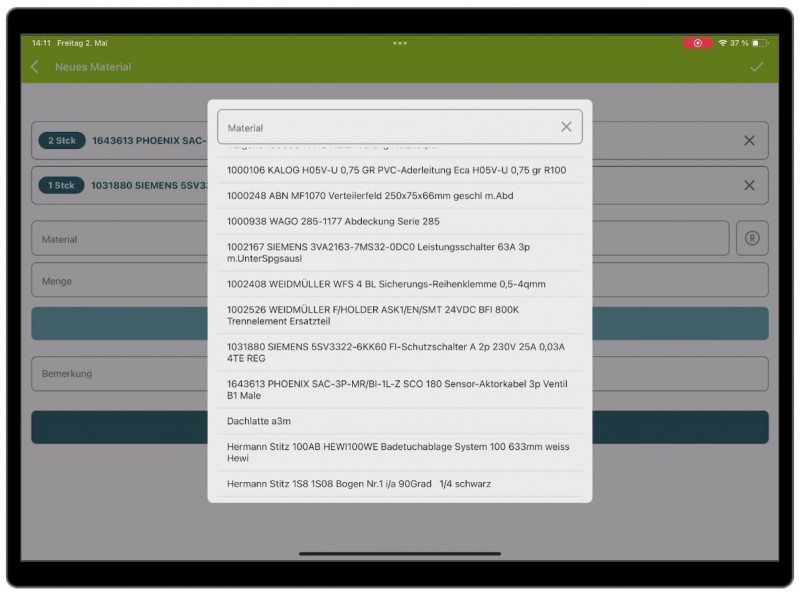
Task: Focus the Material search input in popup
Action: pos(385,128)
